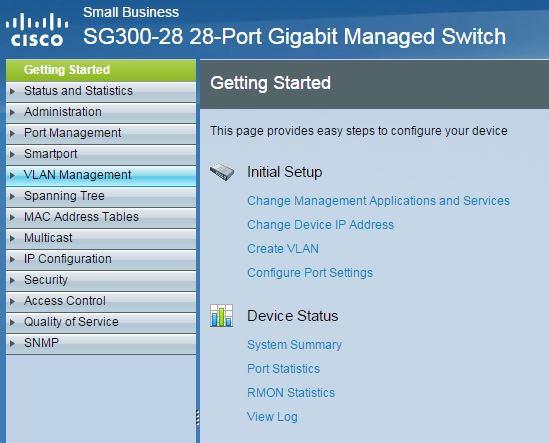
Task: Open the System Summary link
Action: (x=294, y=345)
